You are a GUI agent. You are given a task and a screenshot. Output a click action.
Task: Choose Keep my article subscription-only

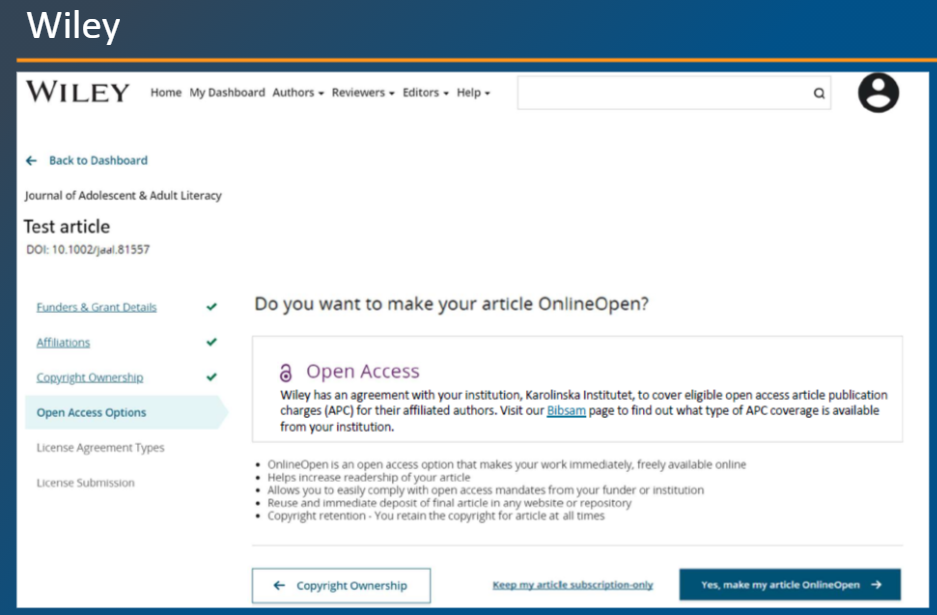(x=571, y=585)
